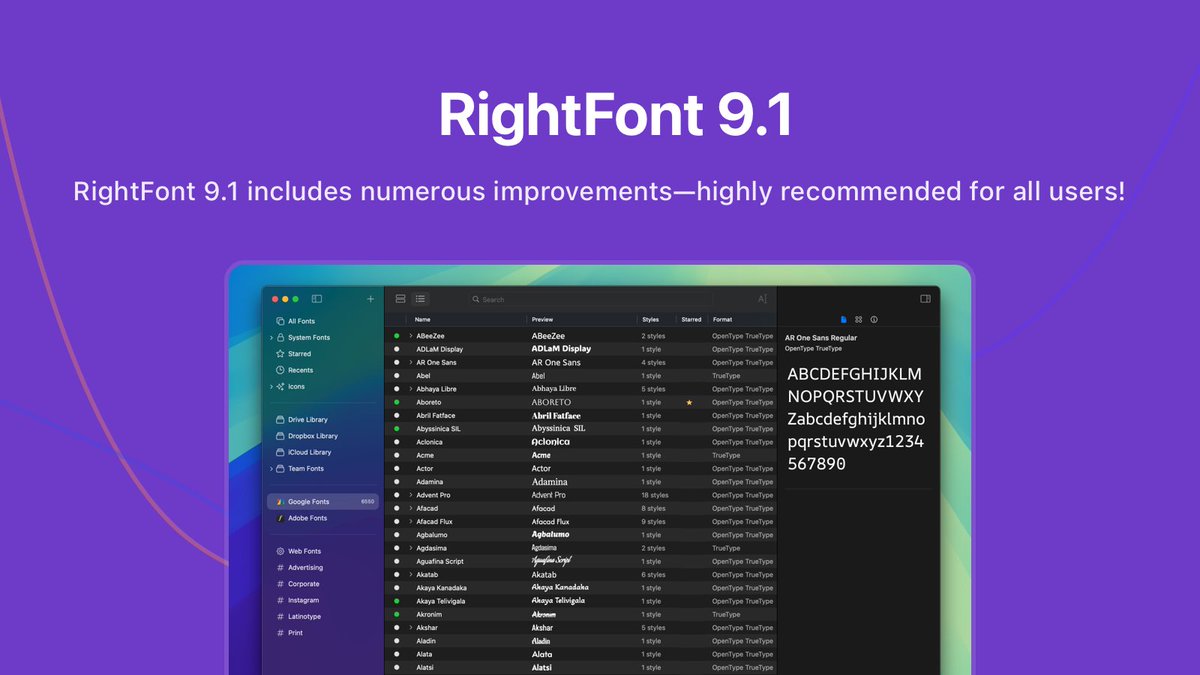Toggle activation dot for Akronim

coord(396,615)
